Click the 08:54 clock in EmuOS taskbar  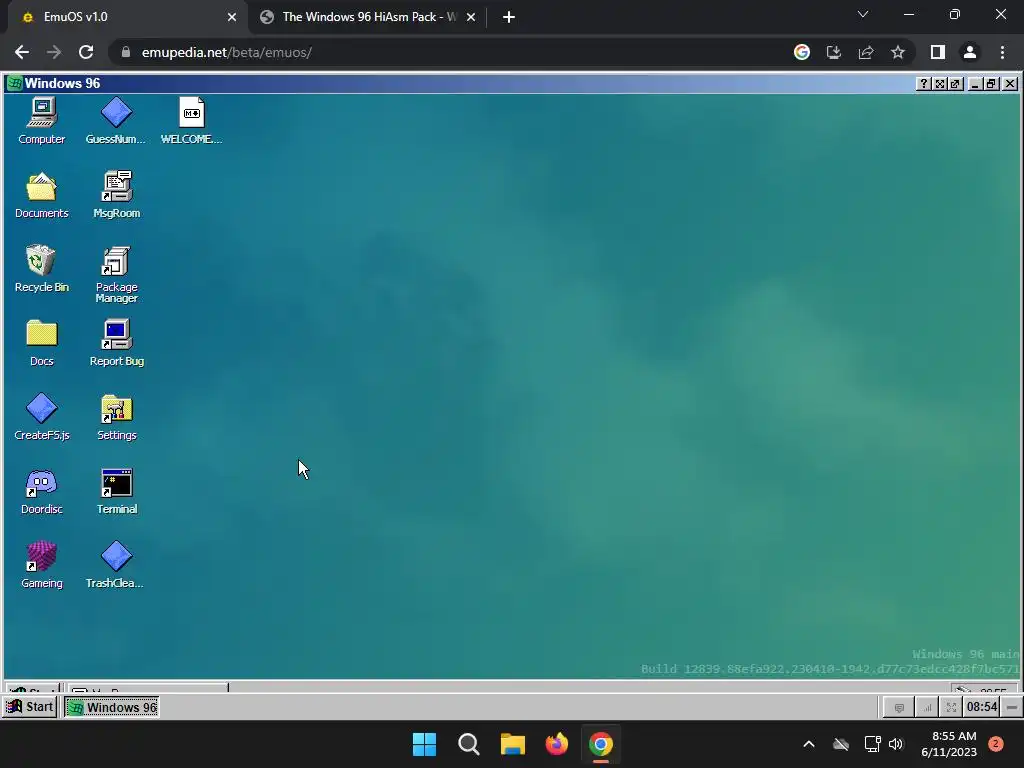click(x=982, y=707)
